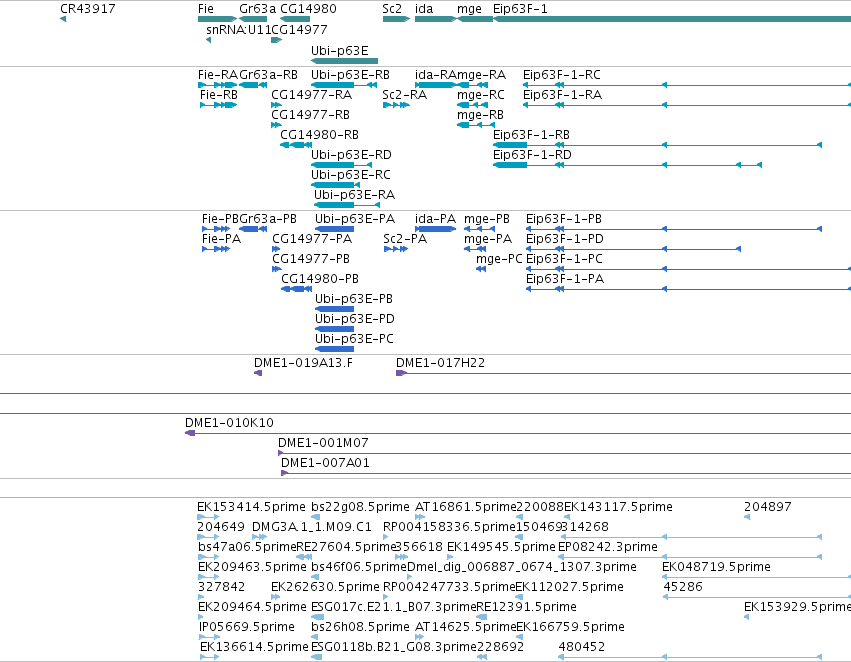Viewport: 851px width, 662px height.
Task: Click protein mge-PB
Action: click(486, 219)
